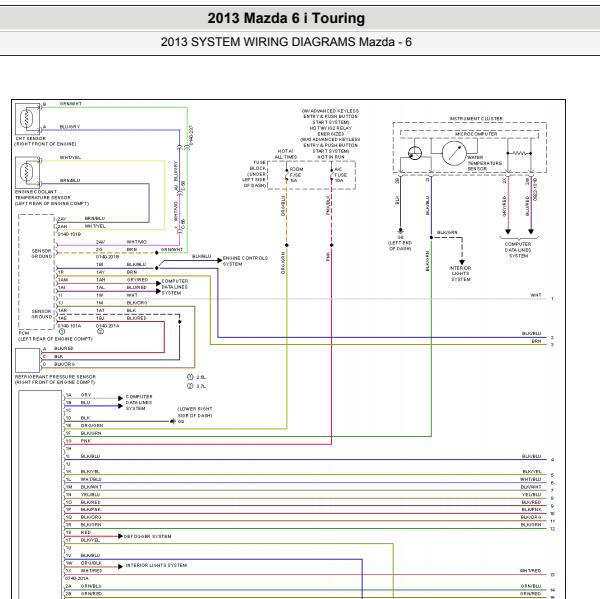Click the "MICROCOMPUTER" label in the cluster

coord(476,134)
